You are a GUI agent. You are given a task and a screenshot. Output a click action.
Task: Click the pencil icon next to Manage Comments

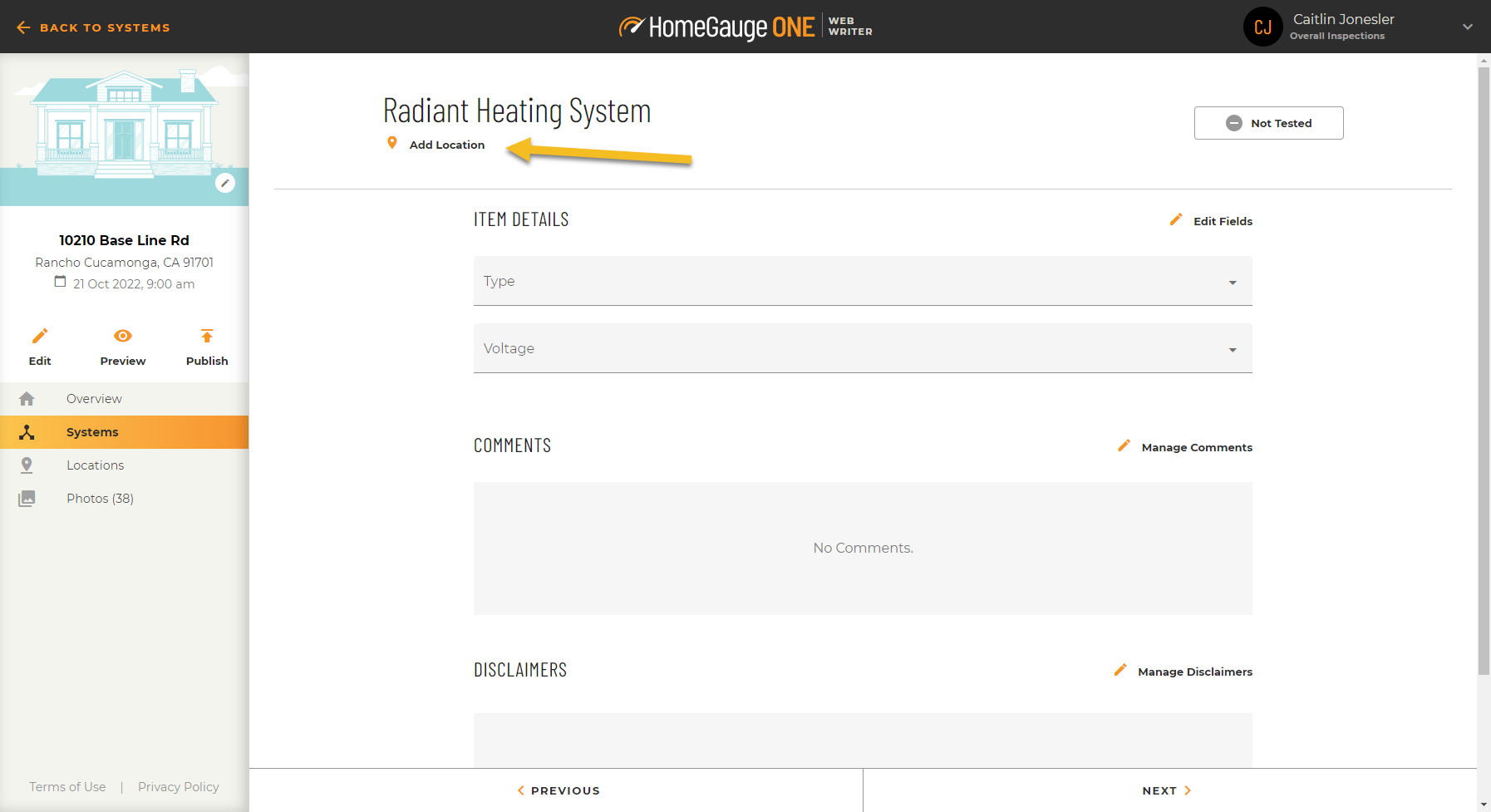(x=1124, y=446)
